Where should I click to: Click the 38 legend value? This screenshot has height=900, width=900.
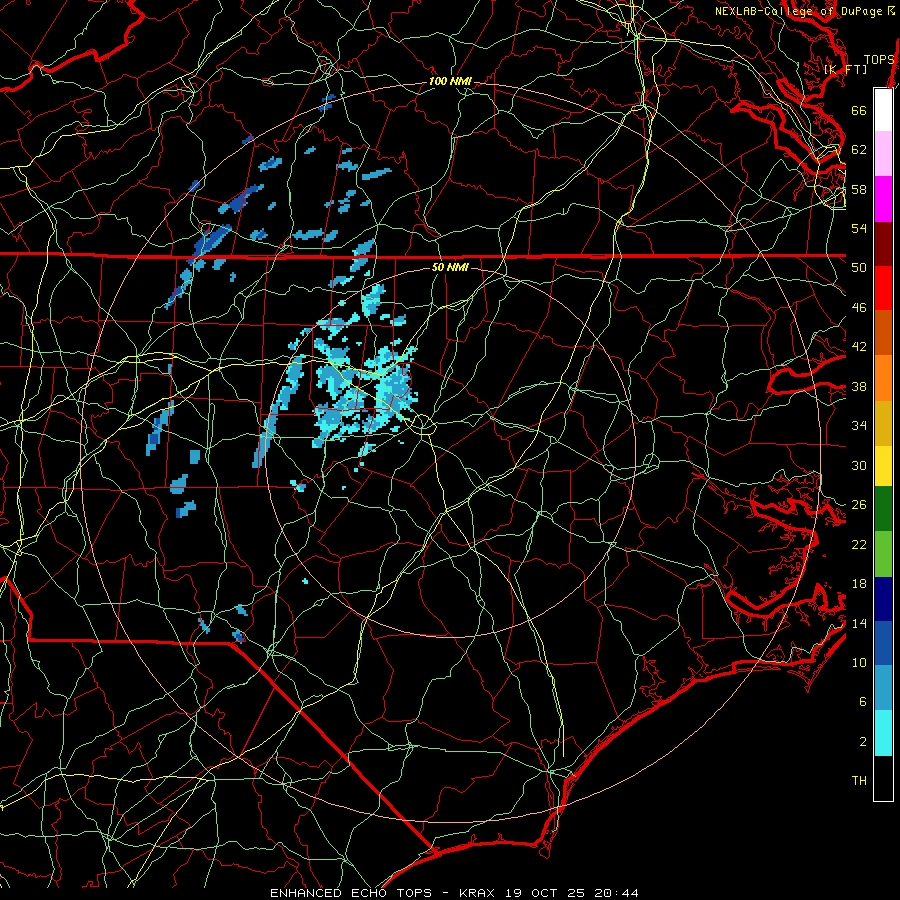click(x=859, y=386)
